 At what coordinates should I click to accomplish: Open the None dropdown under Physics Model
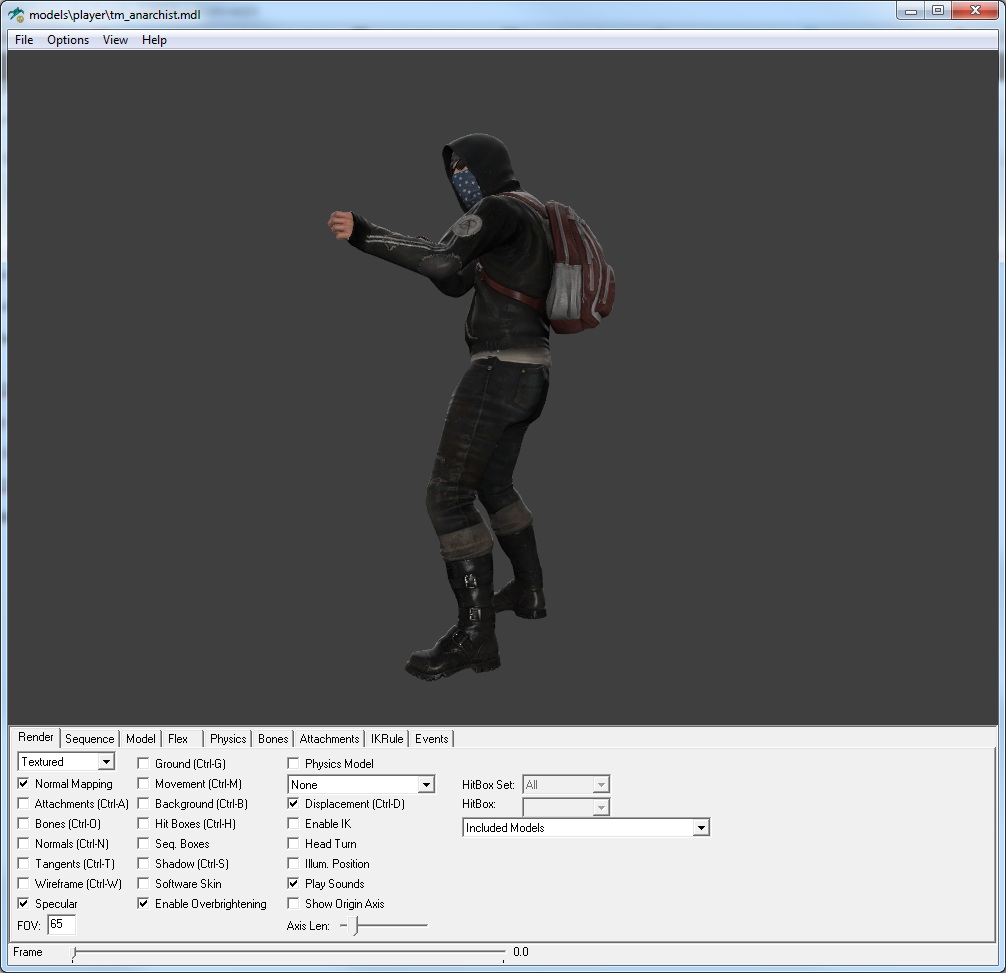[x=426, y=785]
